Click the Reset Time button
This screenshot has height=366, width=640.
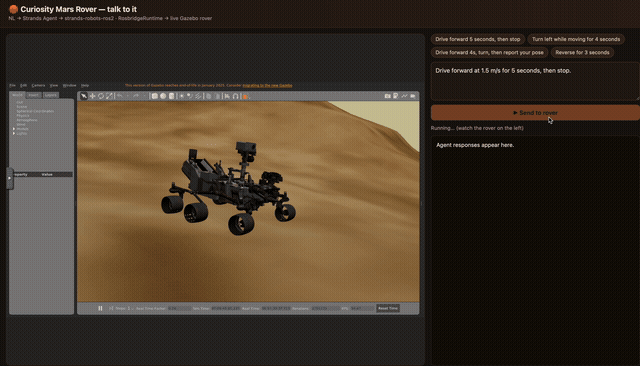(388, 308)
